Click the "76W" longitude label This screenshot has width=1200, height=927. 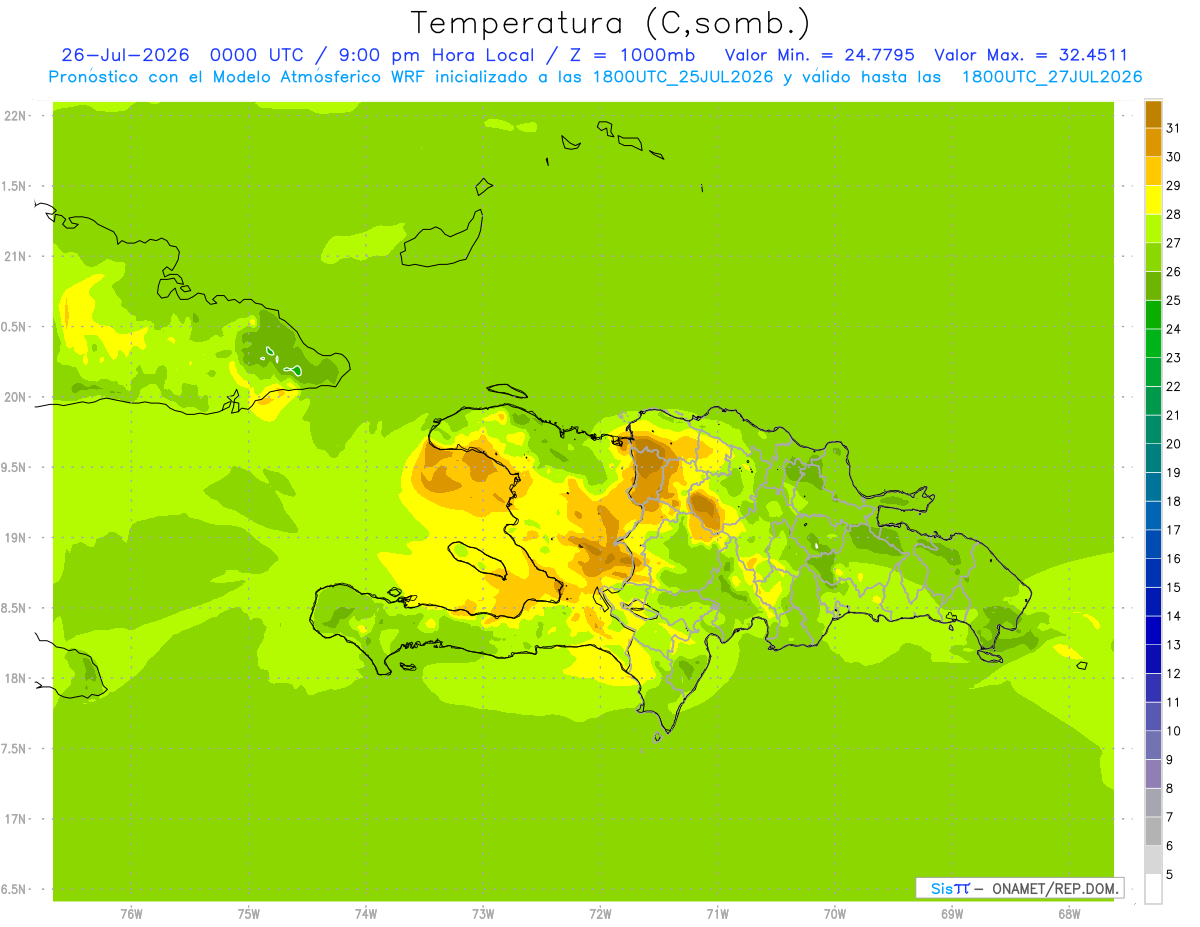131,914
